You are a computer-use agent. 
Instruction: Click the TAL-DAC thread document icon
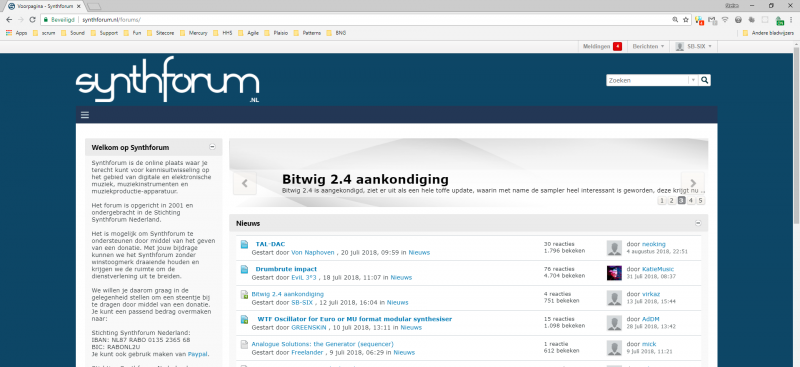244,244
